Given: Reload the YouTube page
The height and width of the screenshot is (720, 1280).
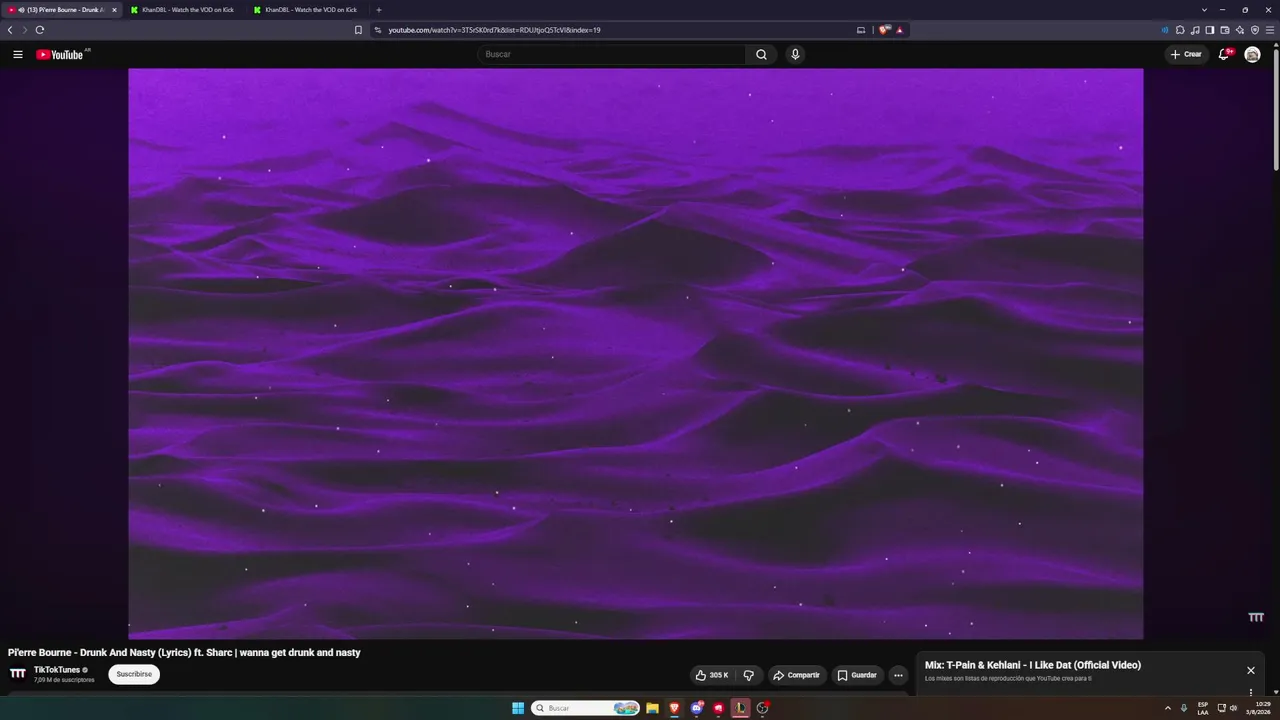Looking at the screenshot, I should click(x=40, y=30).
